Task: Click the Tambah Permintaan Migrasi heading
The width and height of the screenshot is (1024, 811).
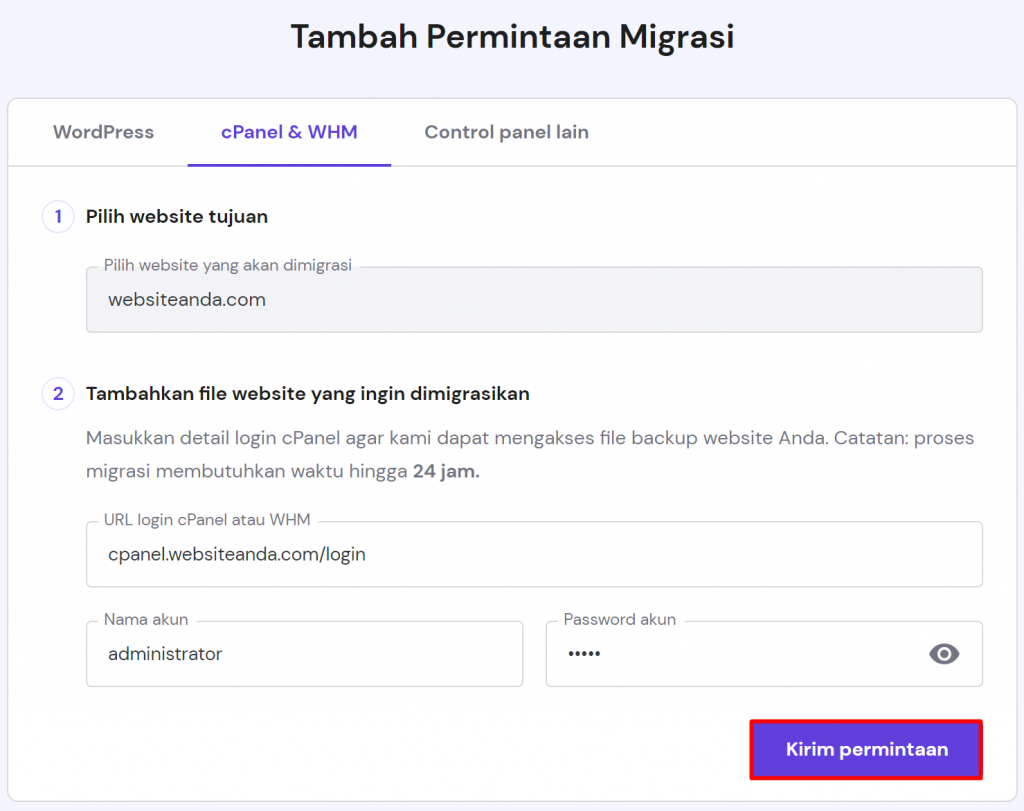Action: tap(512, 37)
